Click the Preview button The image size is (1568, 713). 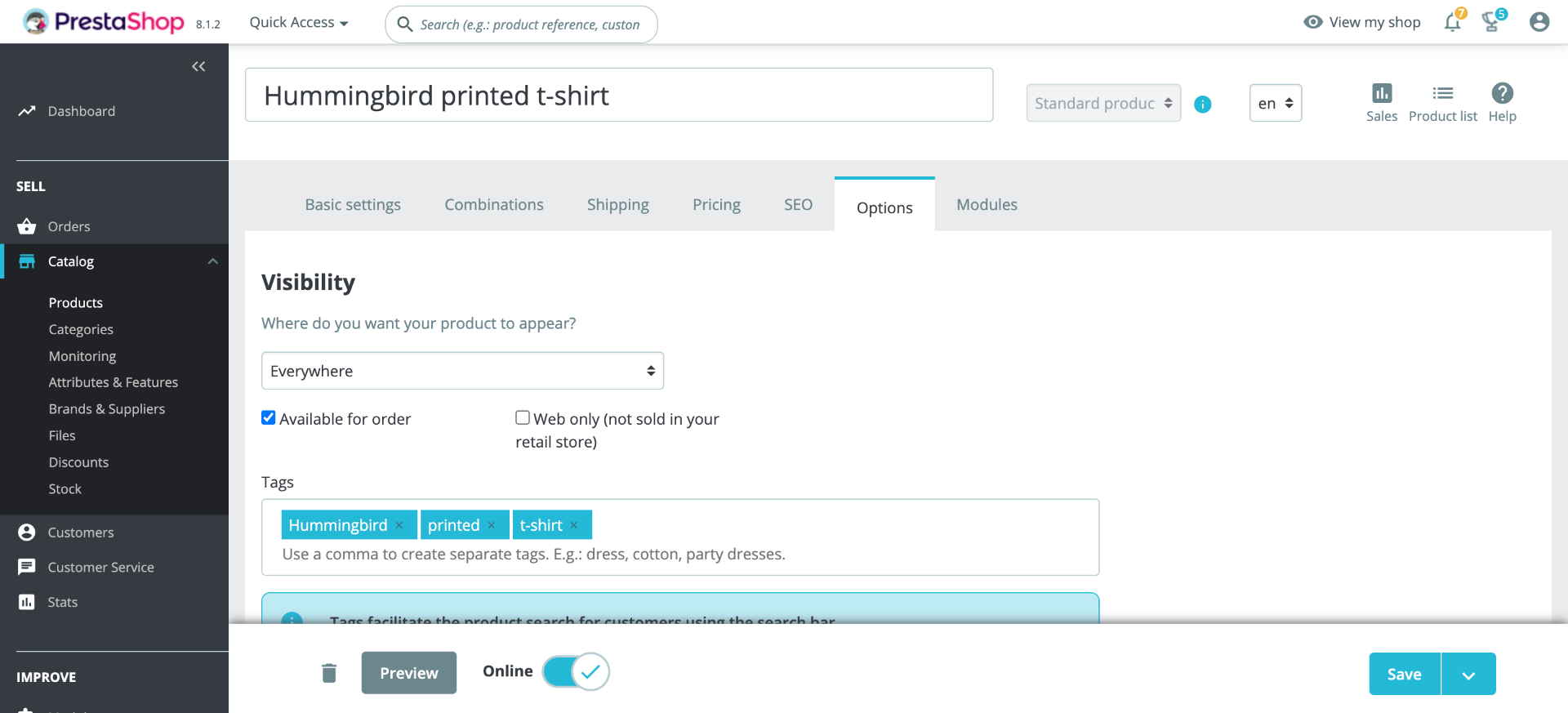click(408, 673)
